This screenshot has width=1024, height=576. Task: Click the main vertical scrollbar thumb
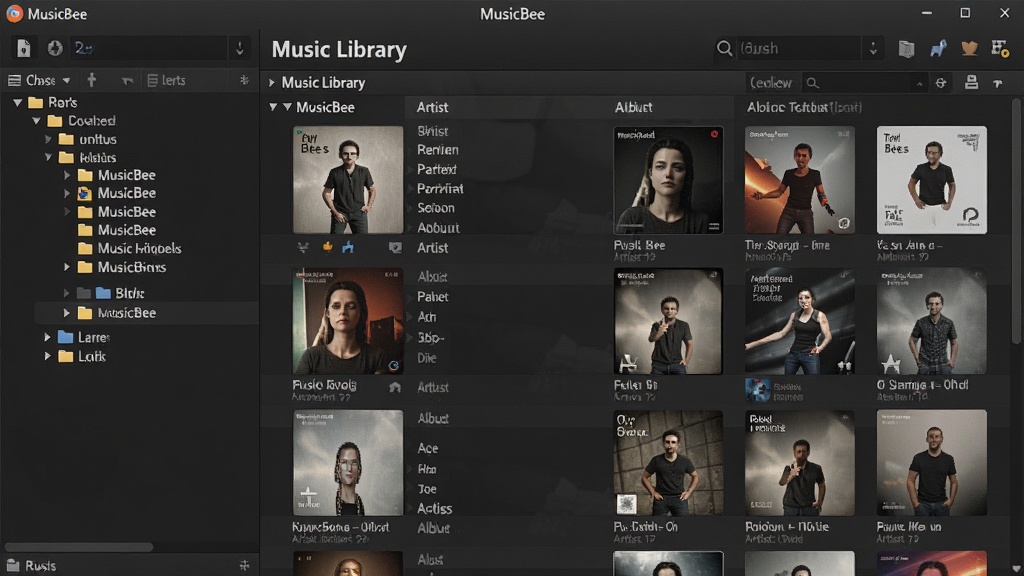(x=1016, y=222)
